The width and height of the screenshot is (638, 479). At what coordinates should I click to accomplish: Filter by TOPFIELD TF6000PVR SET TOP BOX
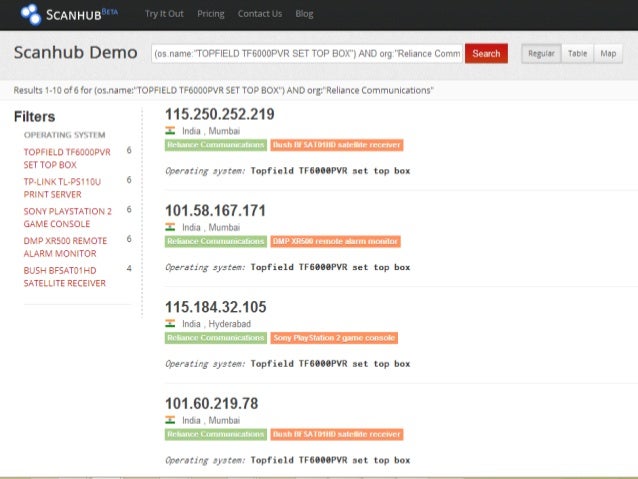click(x=67, y=158)
